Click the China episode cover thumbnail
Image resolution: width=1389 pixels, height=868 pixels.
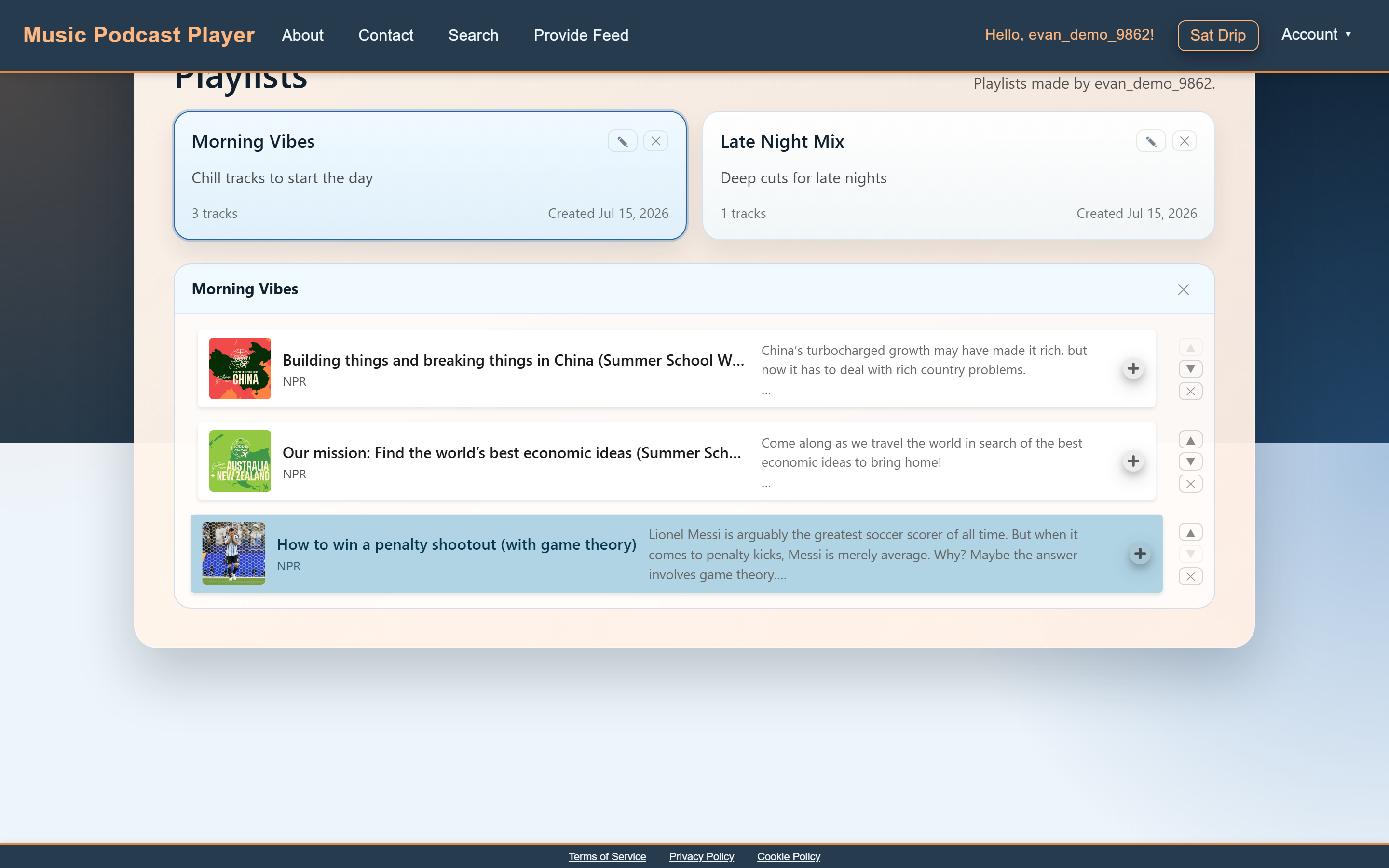[x=240, y=368]
